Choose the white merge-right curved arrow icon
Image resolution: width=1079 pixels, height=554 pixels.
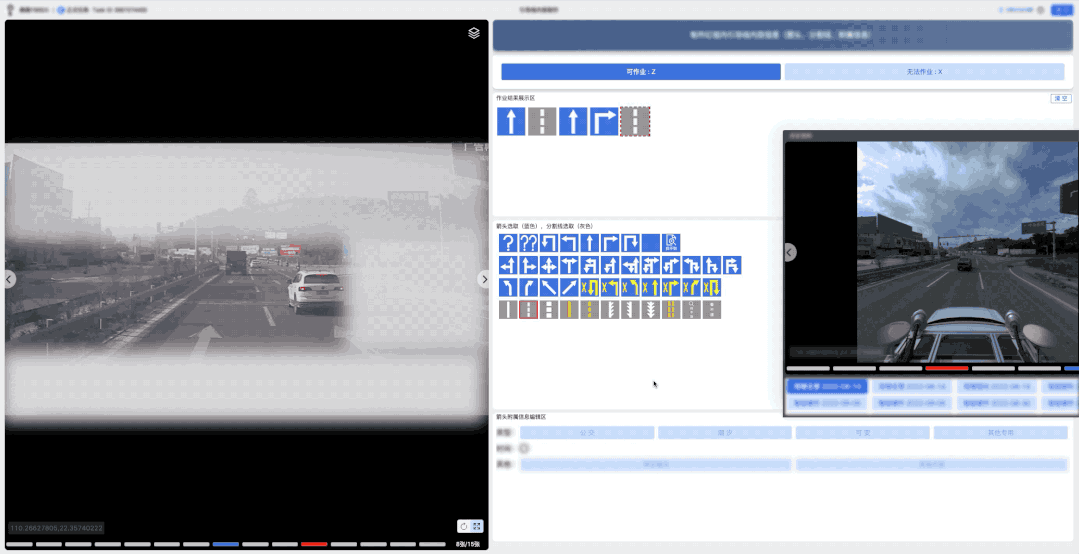tap(528, 287)
